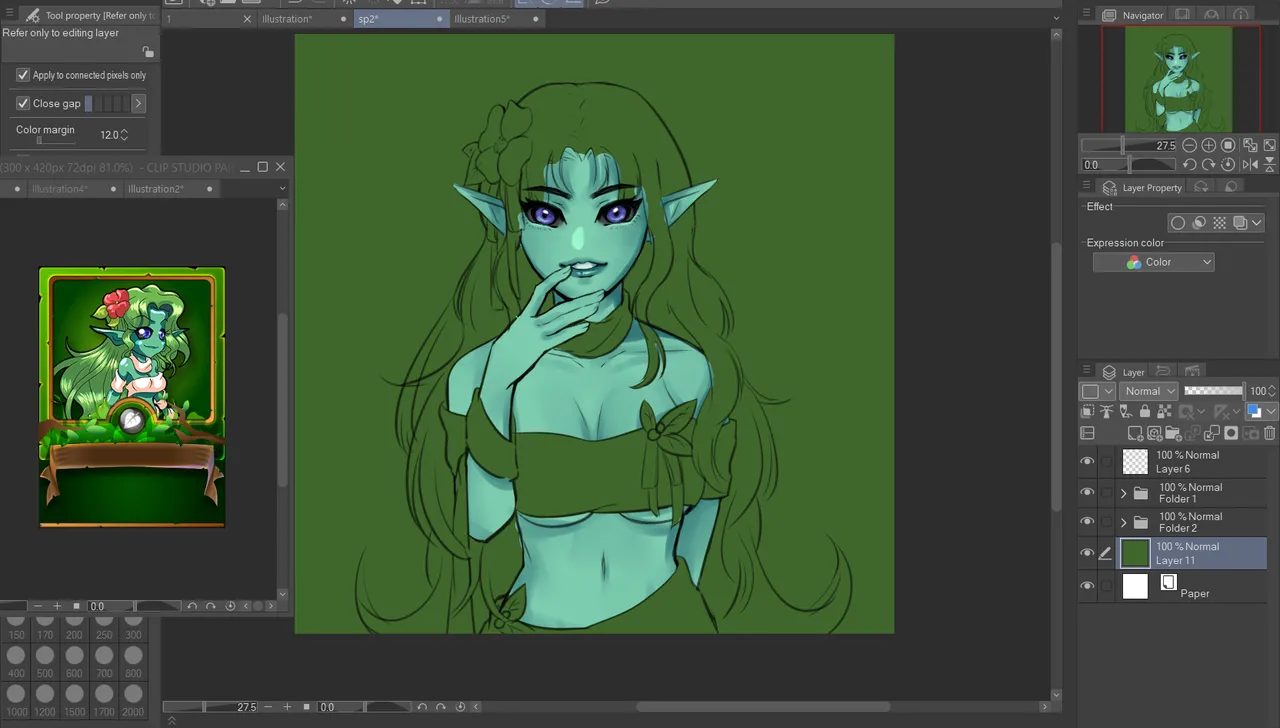Screen dimensions: 1280x728
Task: Switch to Illustration5 tab
Action: 482,19
